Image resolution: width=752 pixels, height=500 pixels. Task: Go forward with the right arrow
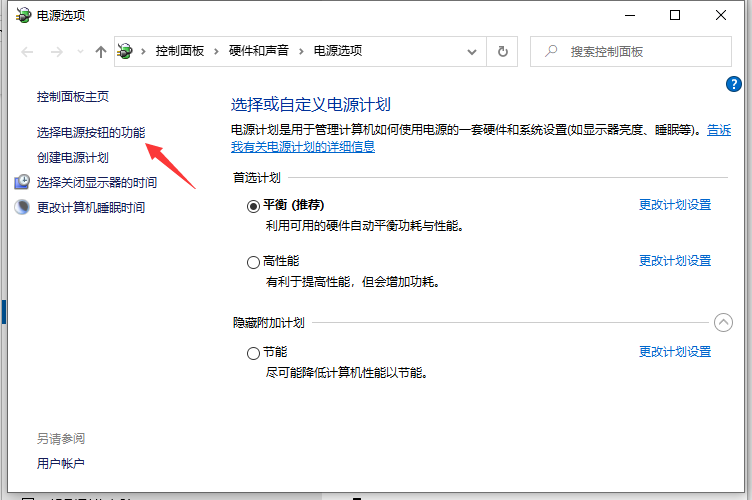[x=57, y=52]
